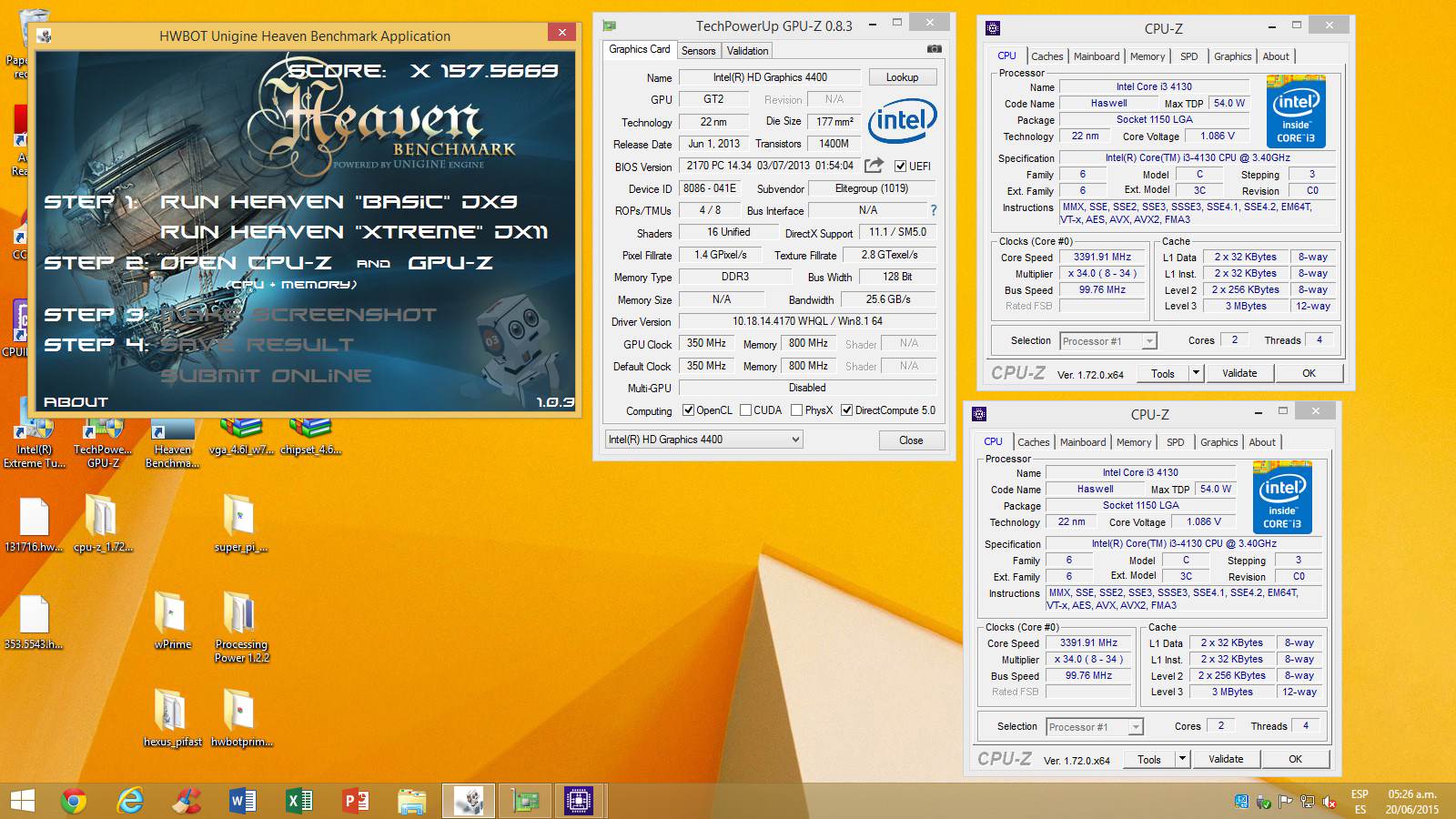Switch to Sensors tab in GPU-Z
Image resolution: width=1456 pixels, height=819 pixels.
pos(698,51)
